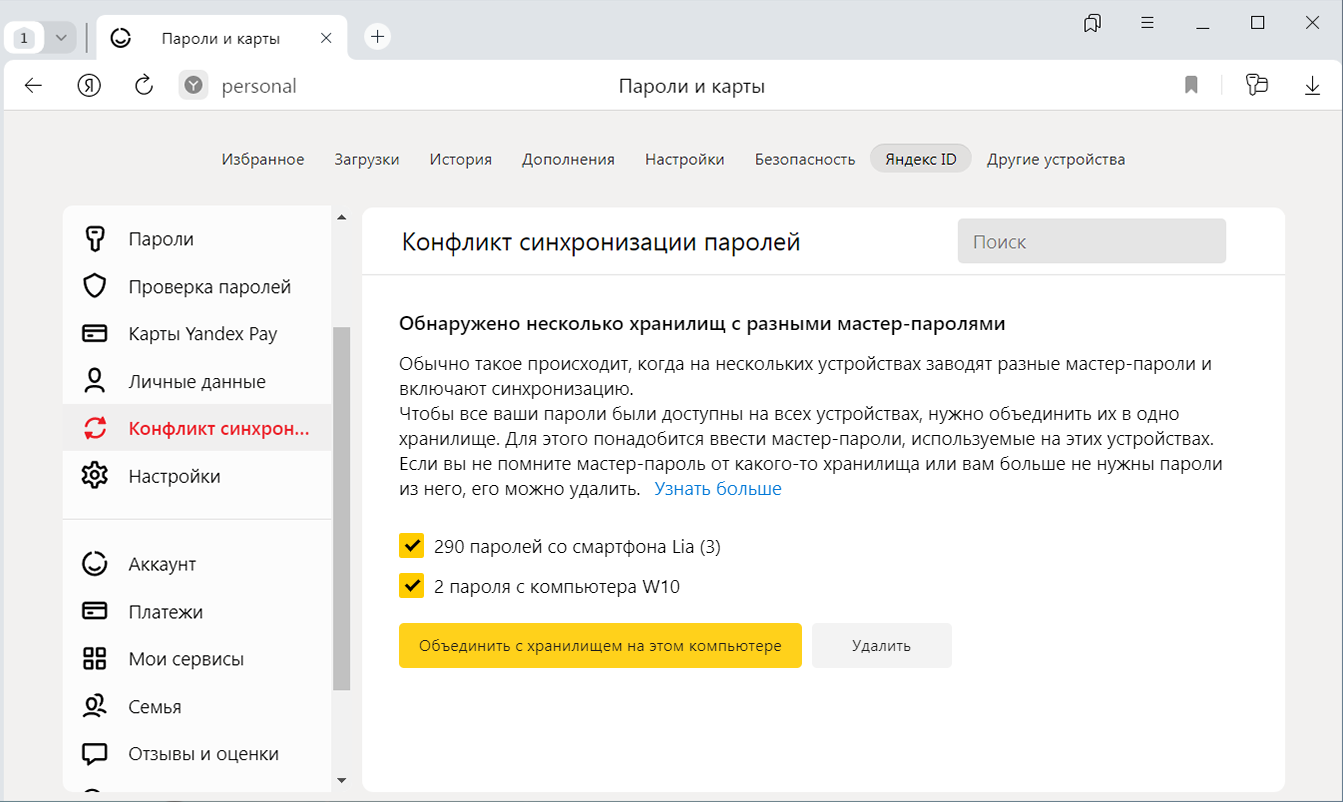Switch to the Безопасность tab
The image size is (1343, 802).
click(804, 159)
